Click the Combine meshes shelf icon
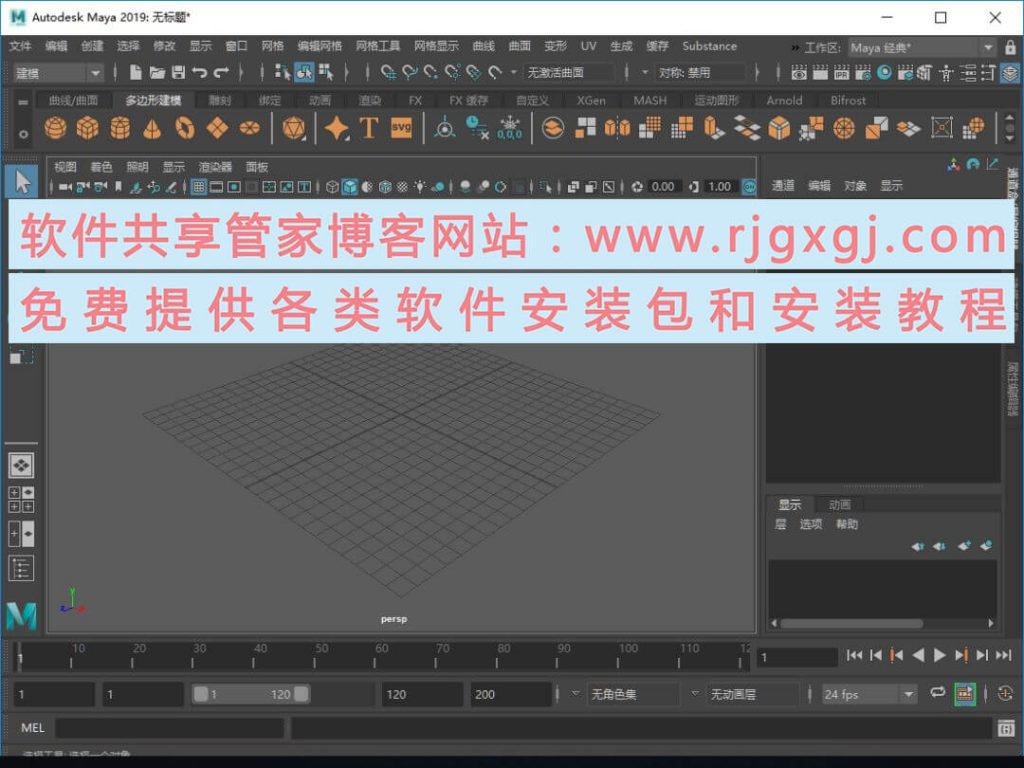The image size is (1024, 768). tap(553, 128)
